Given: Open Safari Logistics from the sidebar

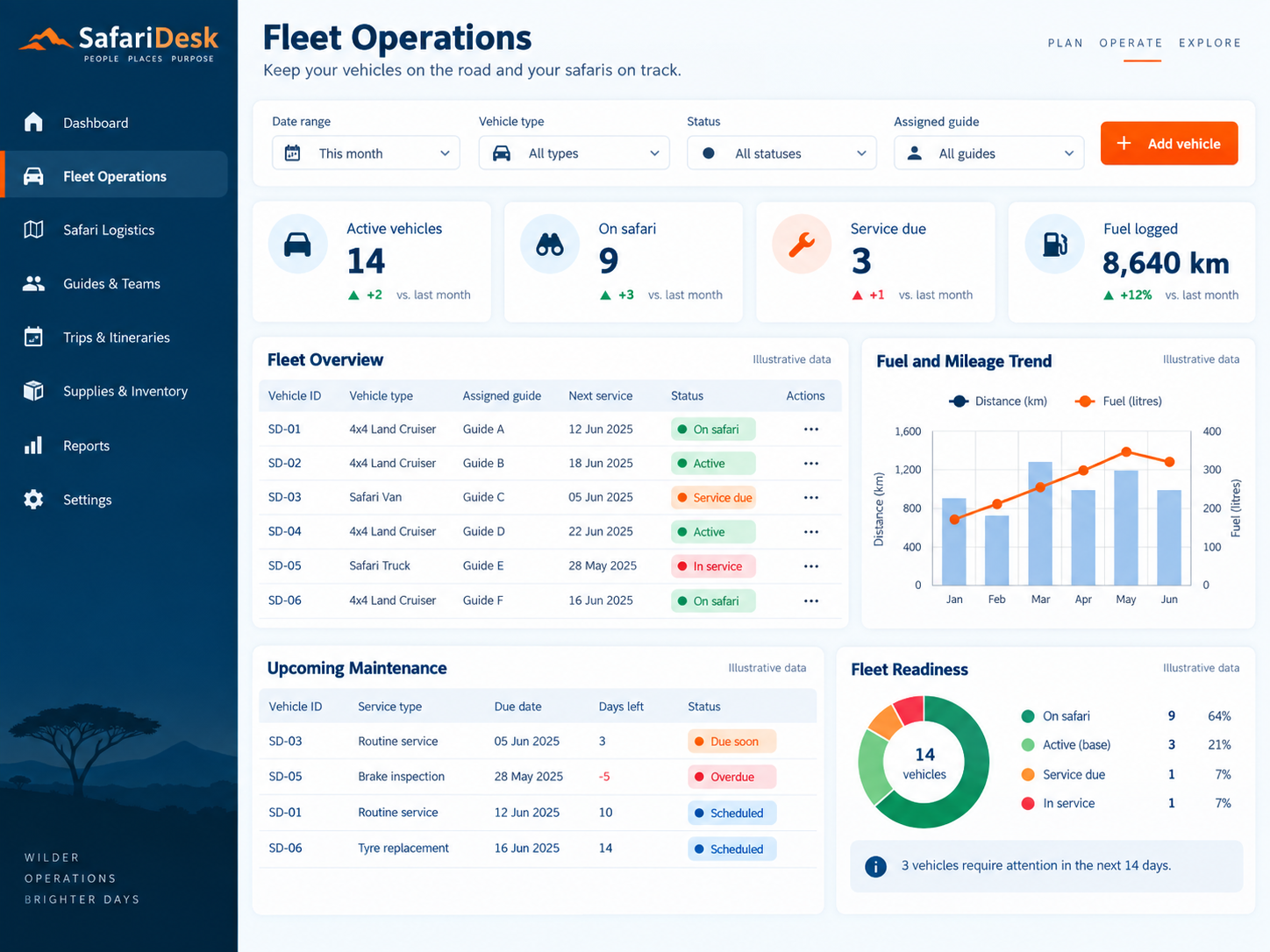Looking at the screenshot, I should 116,230.
